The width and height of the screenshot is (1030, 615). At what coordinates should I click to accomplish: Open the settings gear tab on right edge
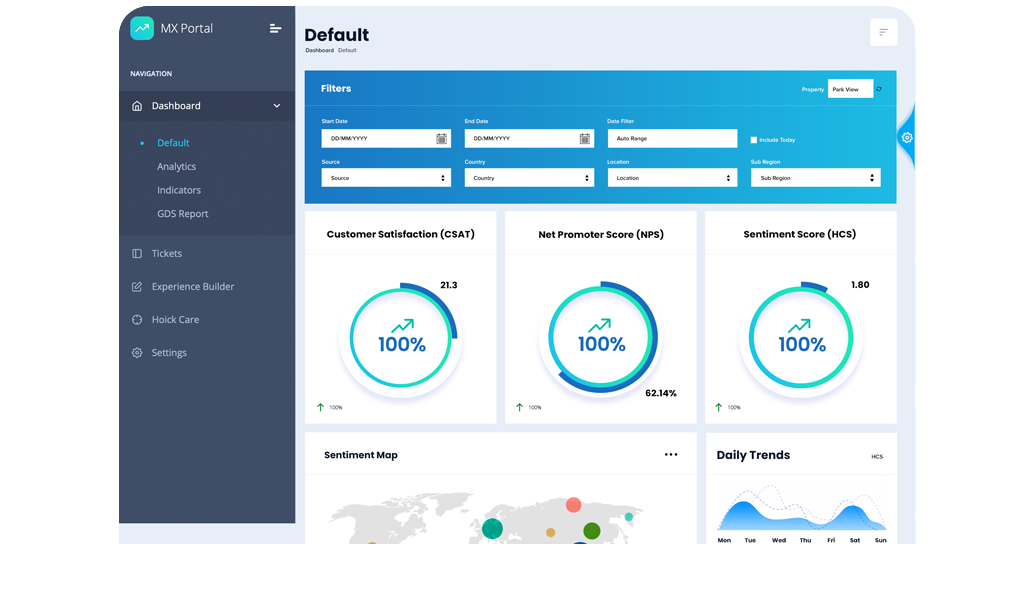coord(907,137)
